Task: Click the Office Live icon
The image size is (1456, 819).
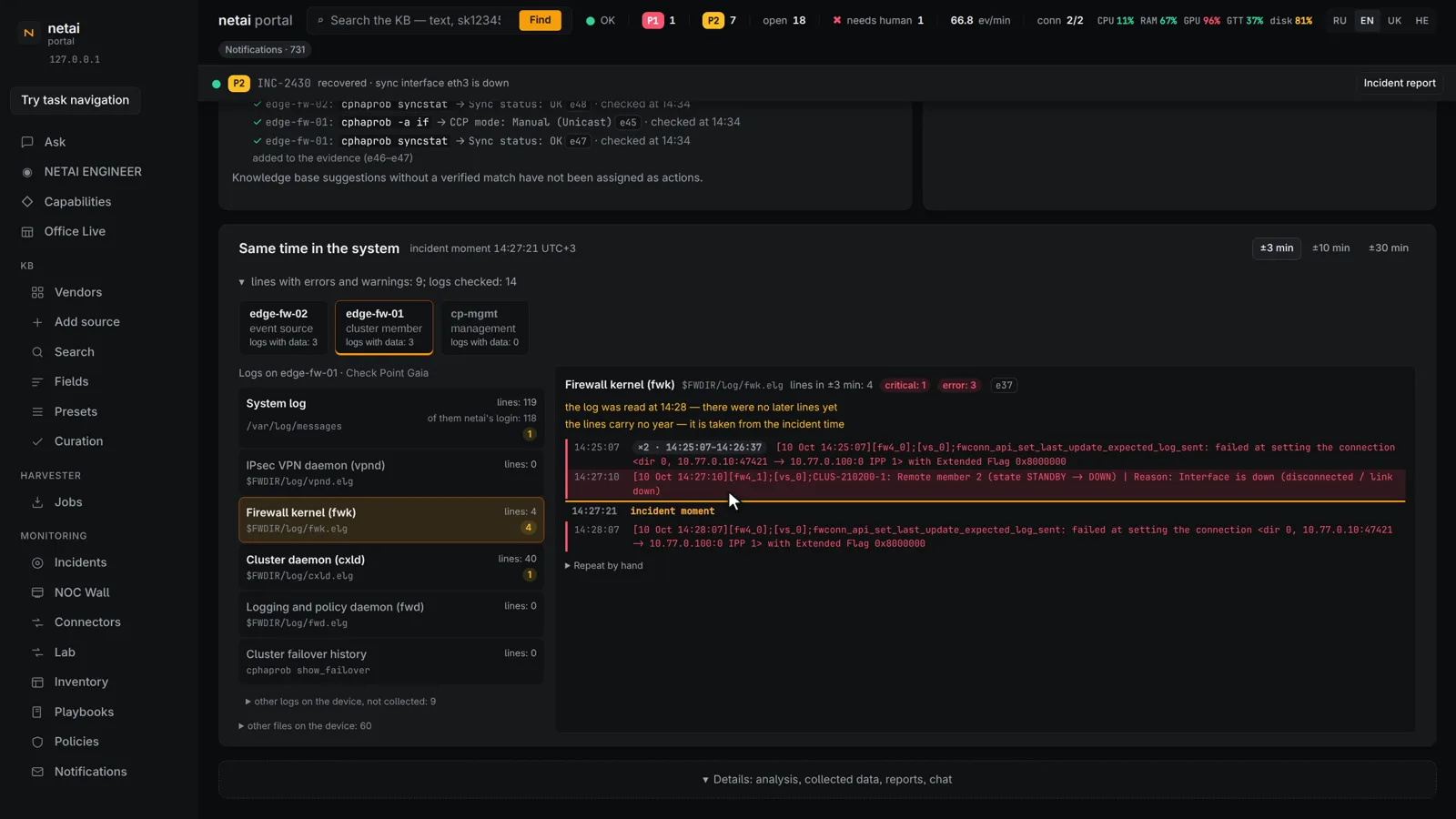Action: pyautogui.click(x=27, y=232)
